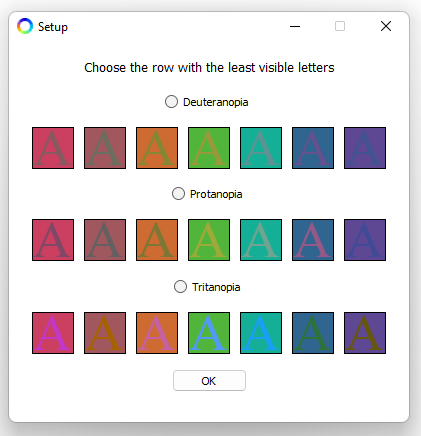
Task: Click the red swatch with magenta letter in the Tritanopia row
Action: pos(53,333)
